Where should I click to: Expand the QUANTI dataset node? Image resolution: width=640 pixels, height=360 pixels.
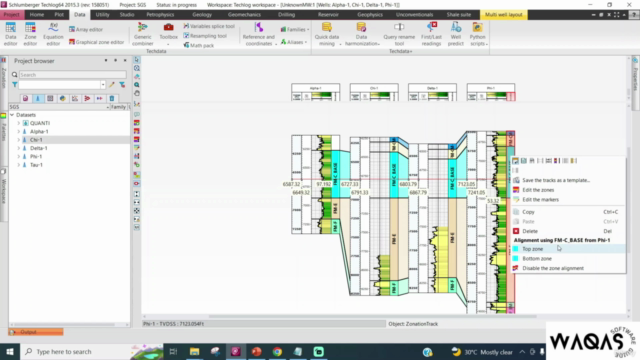pos(18,123)
